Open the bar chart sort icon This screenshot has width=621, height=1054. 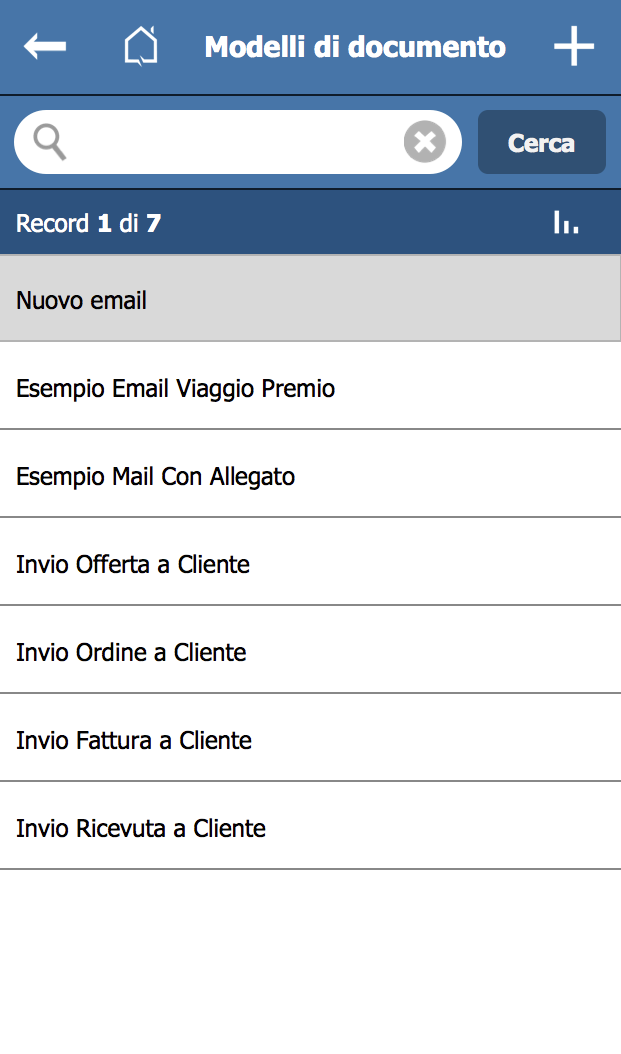pyautogui.click(x=566, y=222)
